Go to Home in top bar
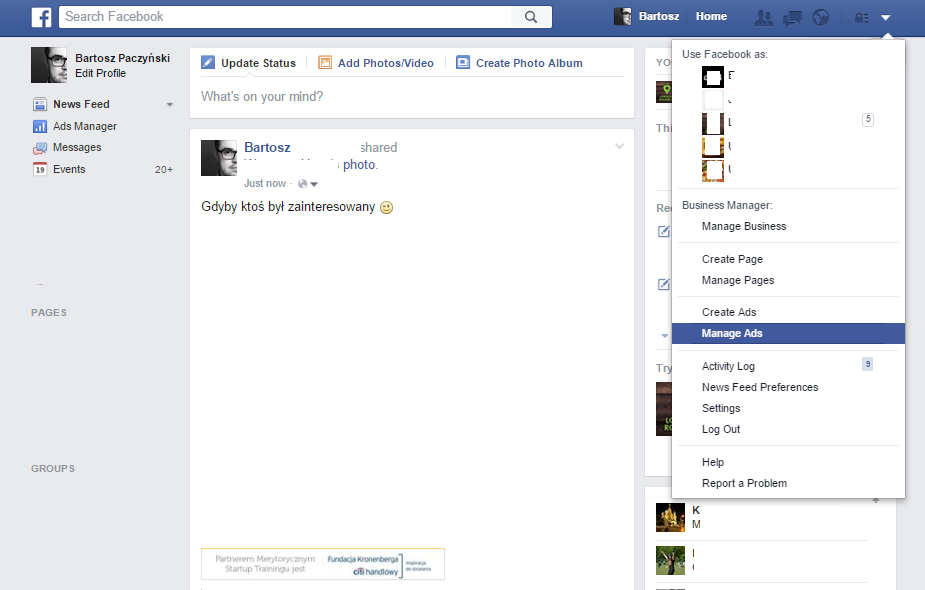The height and width of the screenshot is (590, 925). (x=711, y=17)
